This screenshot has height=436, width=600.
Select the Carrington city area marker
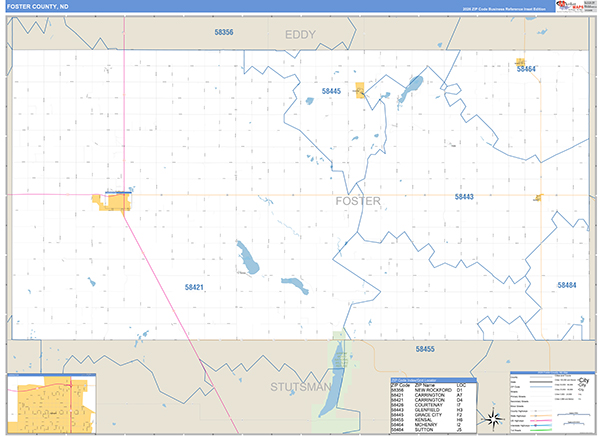tap(111, 202)
